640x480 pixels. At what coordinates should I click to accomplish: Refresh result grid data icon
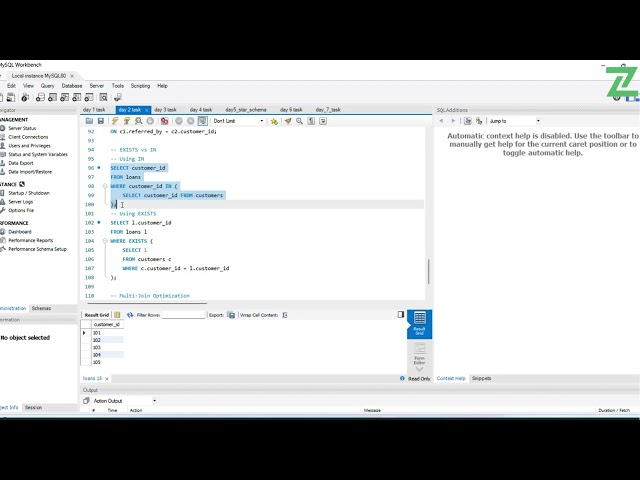[x=130, y=315]
